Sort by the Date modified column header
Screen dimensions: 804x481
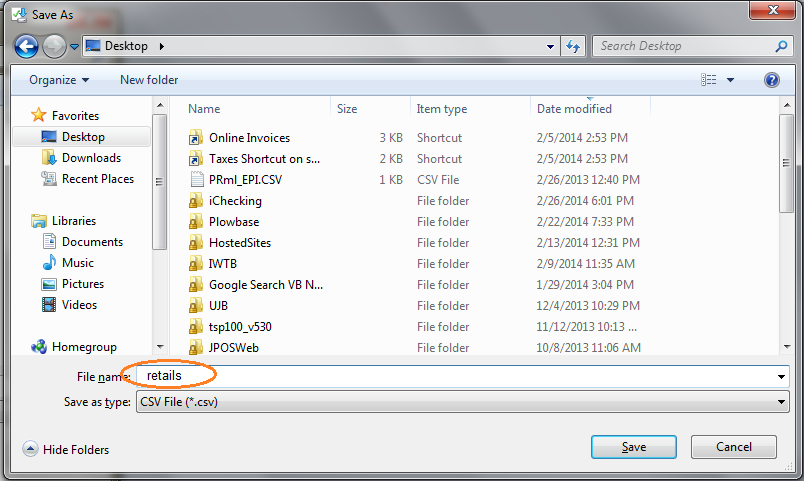574,109
